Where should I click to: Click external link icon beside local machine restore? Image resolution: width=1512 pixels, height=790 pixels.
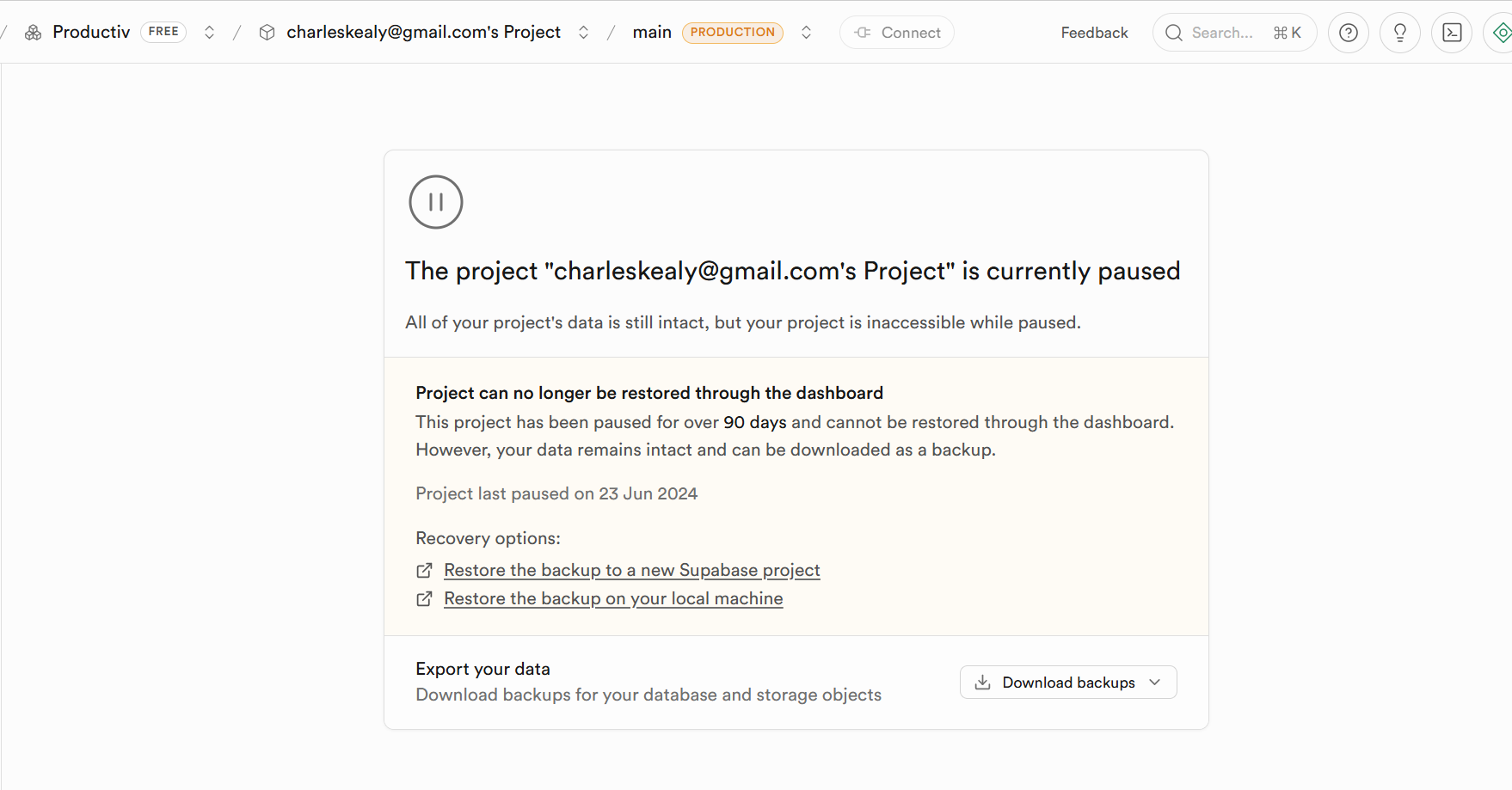click(424, 599)
